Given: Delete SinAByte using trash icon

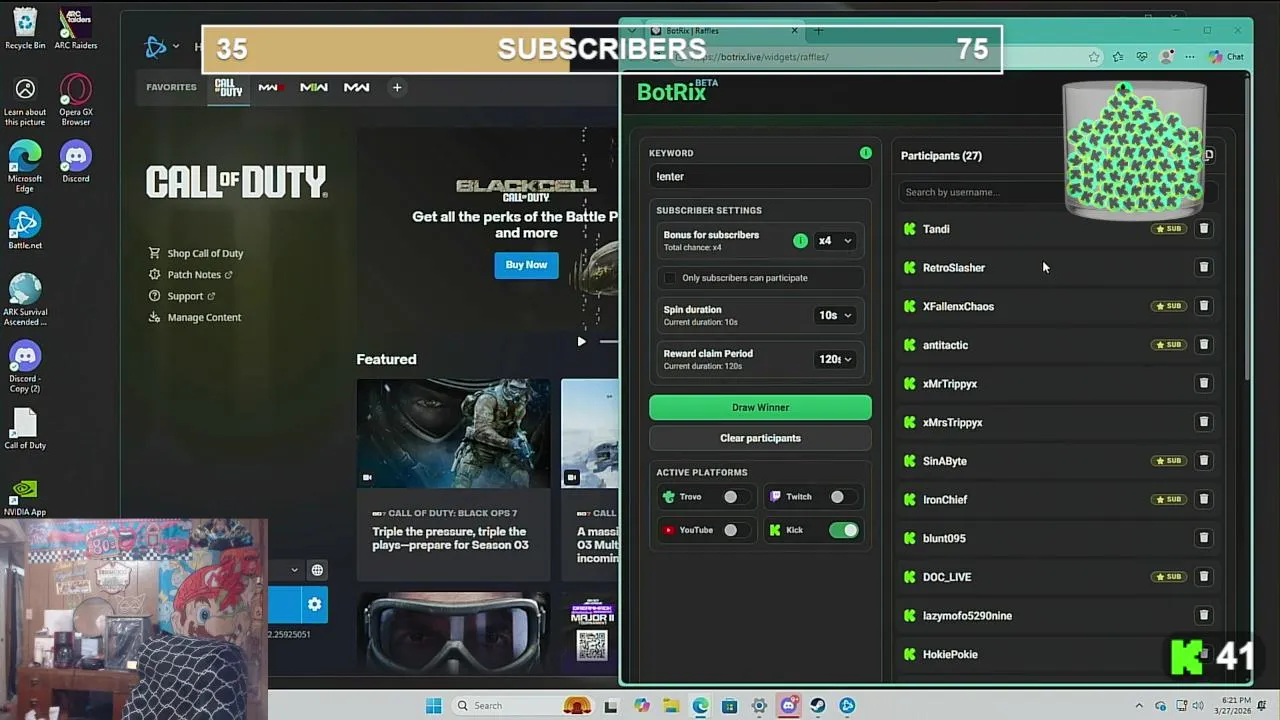Looking at the screenshot, I should (1204, 460).
